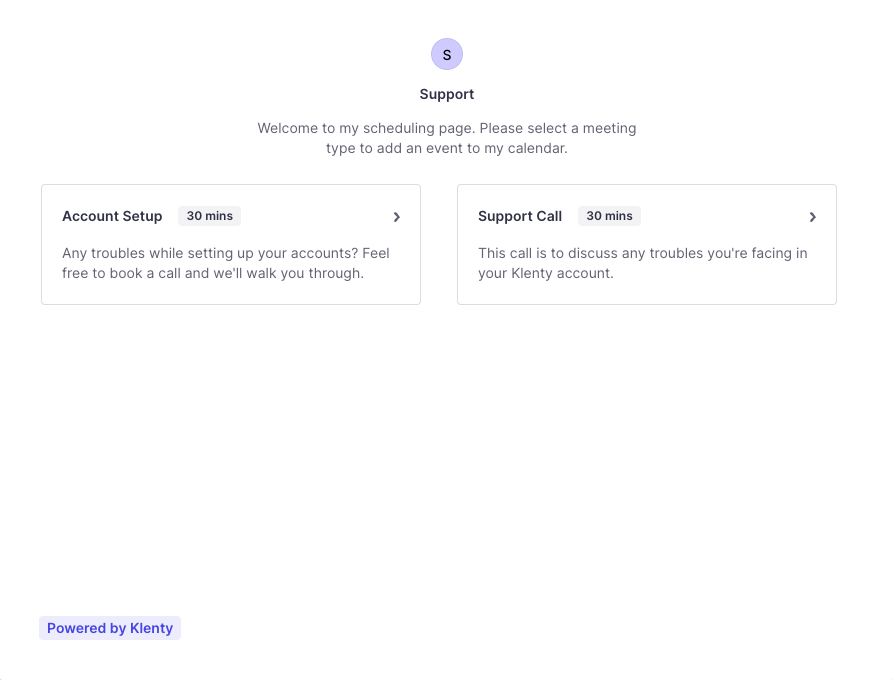Image resolution: width=893 pixels, height=680 pixels.
Task: Select the Account Setup meeting title
Action: click(x=112, y=216)
